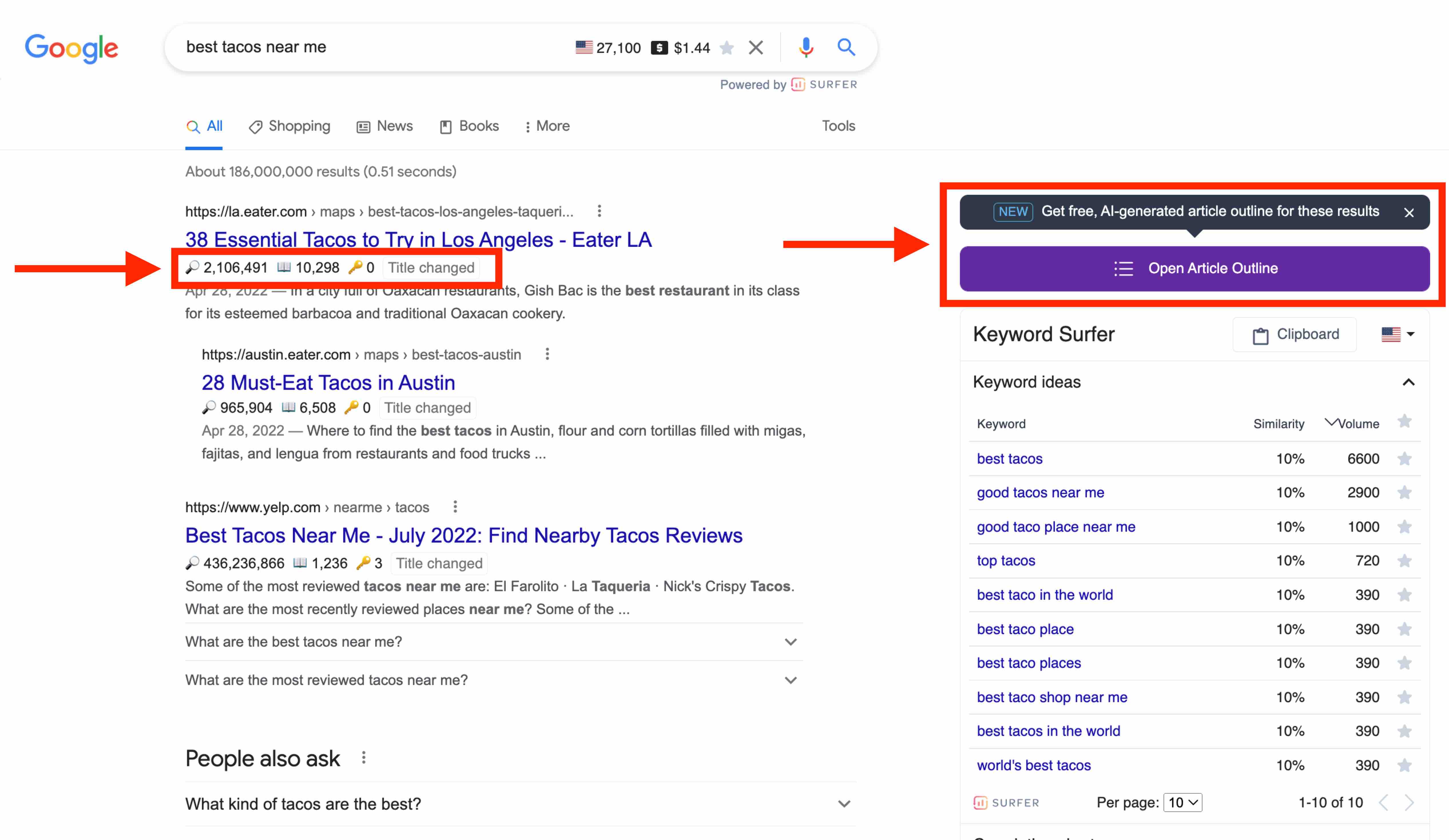Open the People also ask options menu
The image size is (1449, 840).
tap(364, 758)
